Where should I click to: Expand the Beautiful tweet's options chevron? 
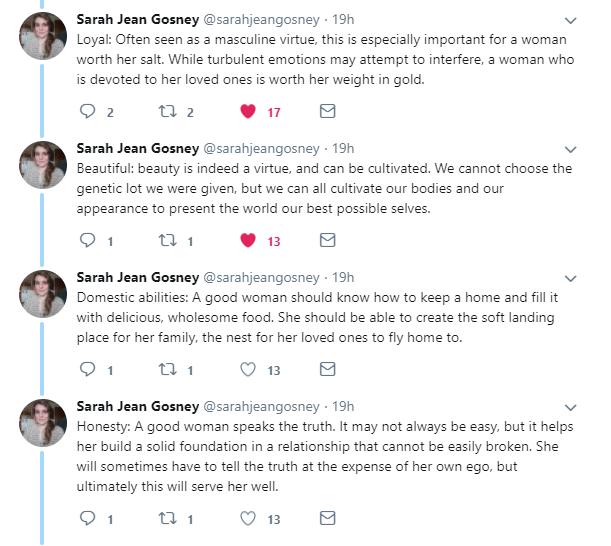[571, 149]
